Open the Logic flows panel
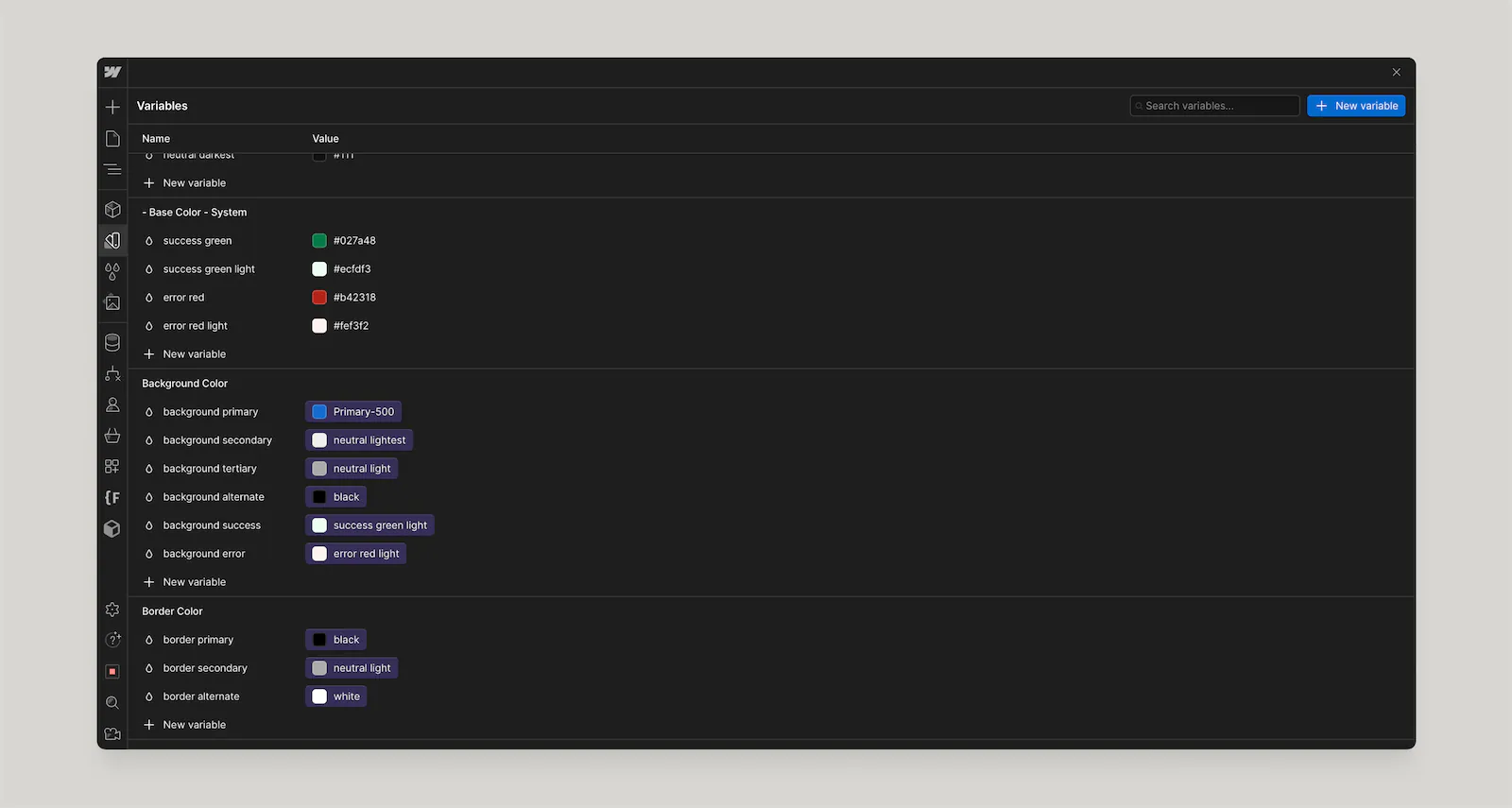The width and height of the screenshot is (1512, 808). (112, 373)
